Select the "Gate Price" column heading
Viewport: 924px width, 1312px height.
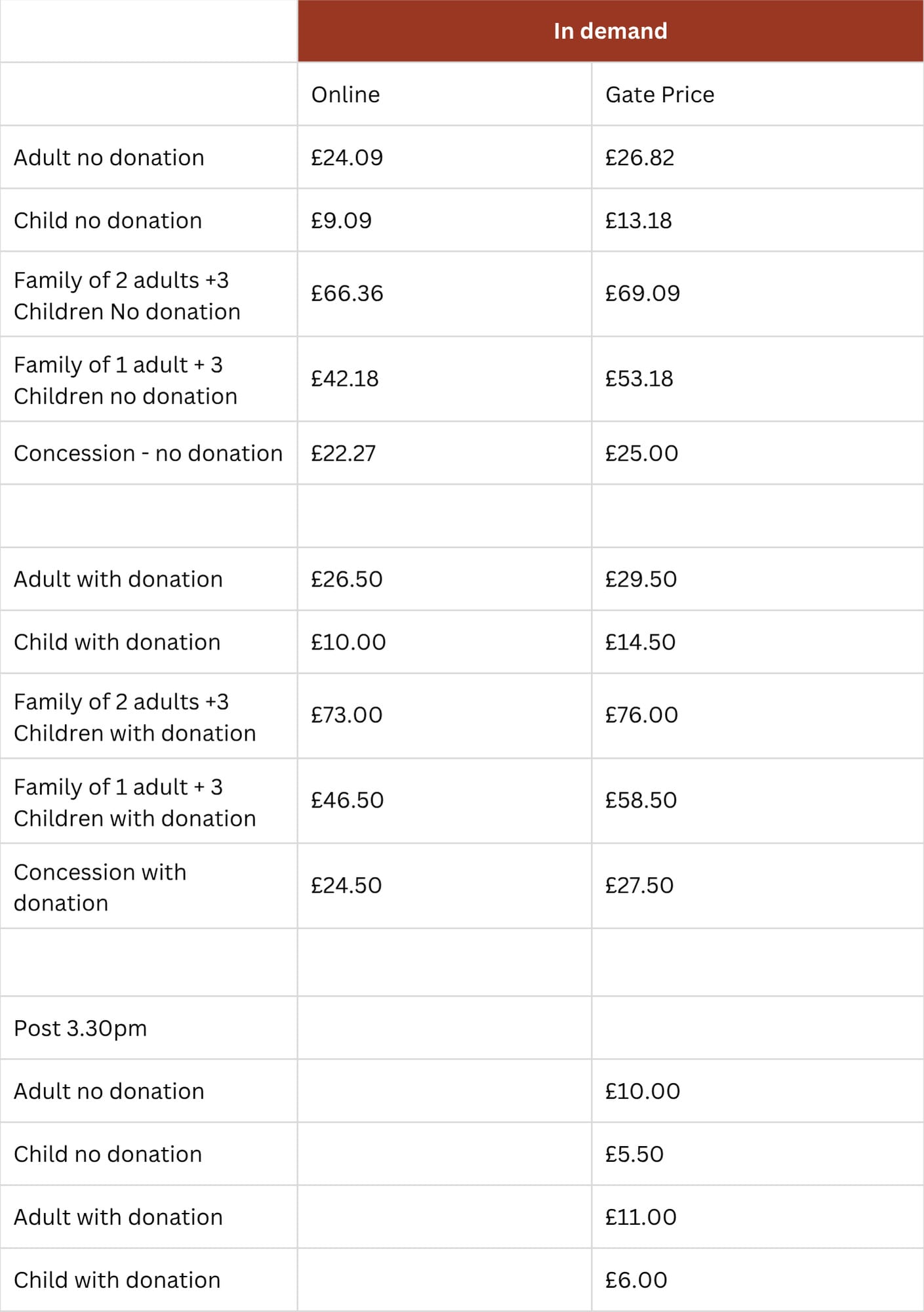pyautogui.click(x=659, y=94)
